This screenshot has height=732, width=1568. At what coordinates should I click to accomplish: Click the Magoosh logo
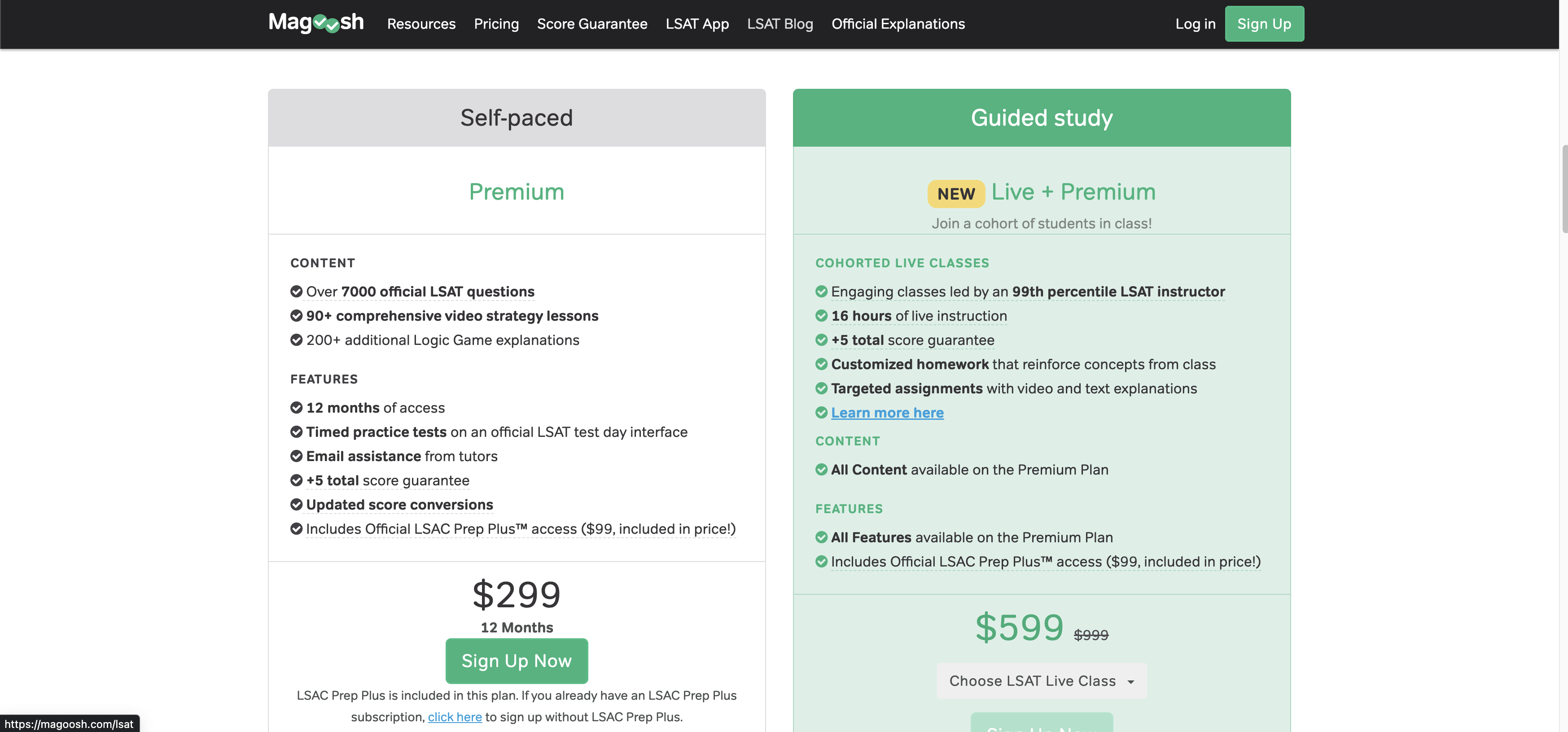coord(316,23)
